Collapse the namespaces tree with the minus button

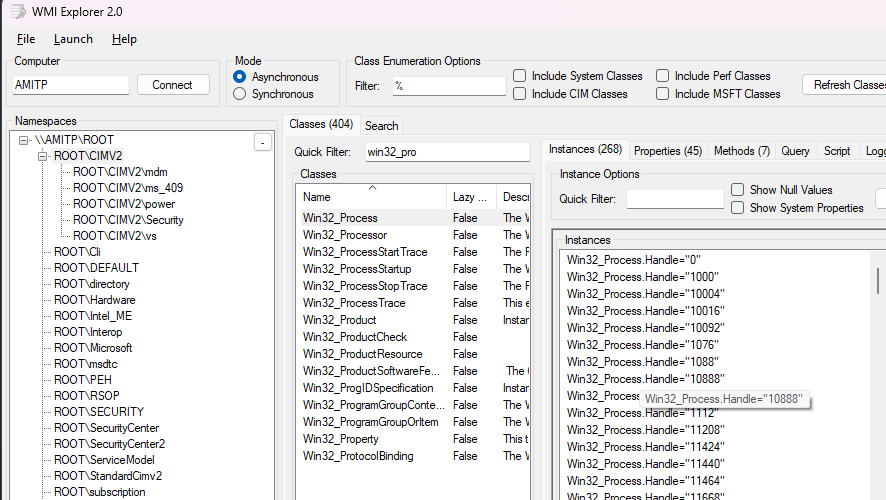[262, 142]
